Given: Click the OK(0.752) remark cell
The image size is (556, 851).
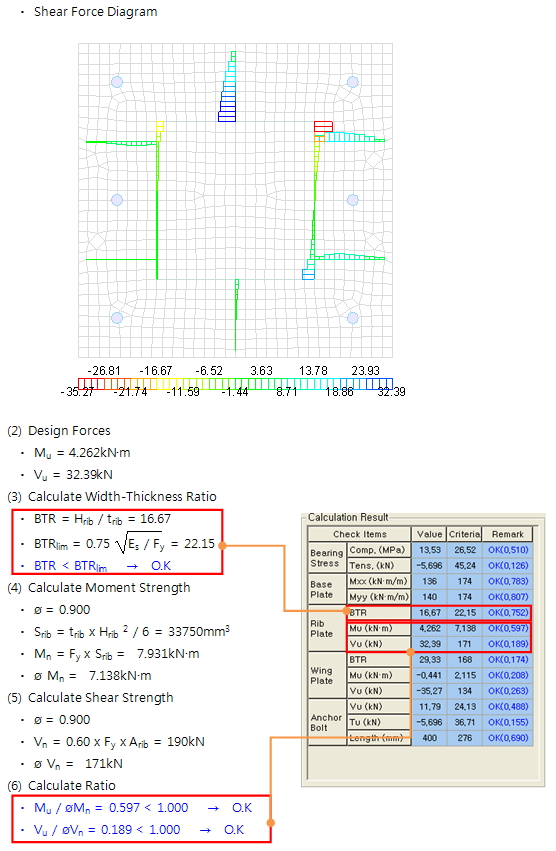Looking at the screenshot, I should point(508,613).
